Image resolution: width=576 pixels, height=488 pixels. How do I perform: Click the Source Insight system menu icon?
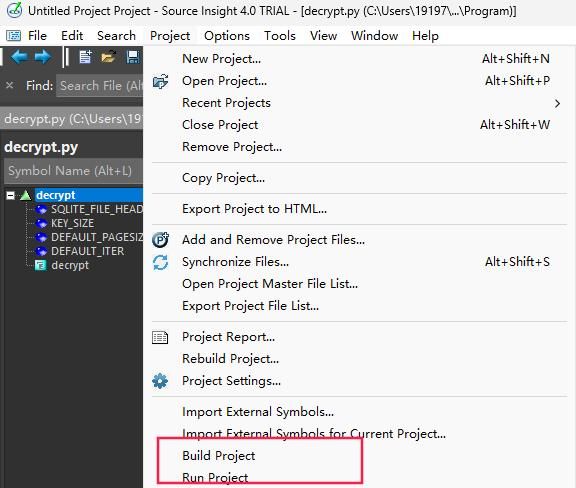[13, 36]
